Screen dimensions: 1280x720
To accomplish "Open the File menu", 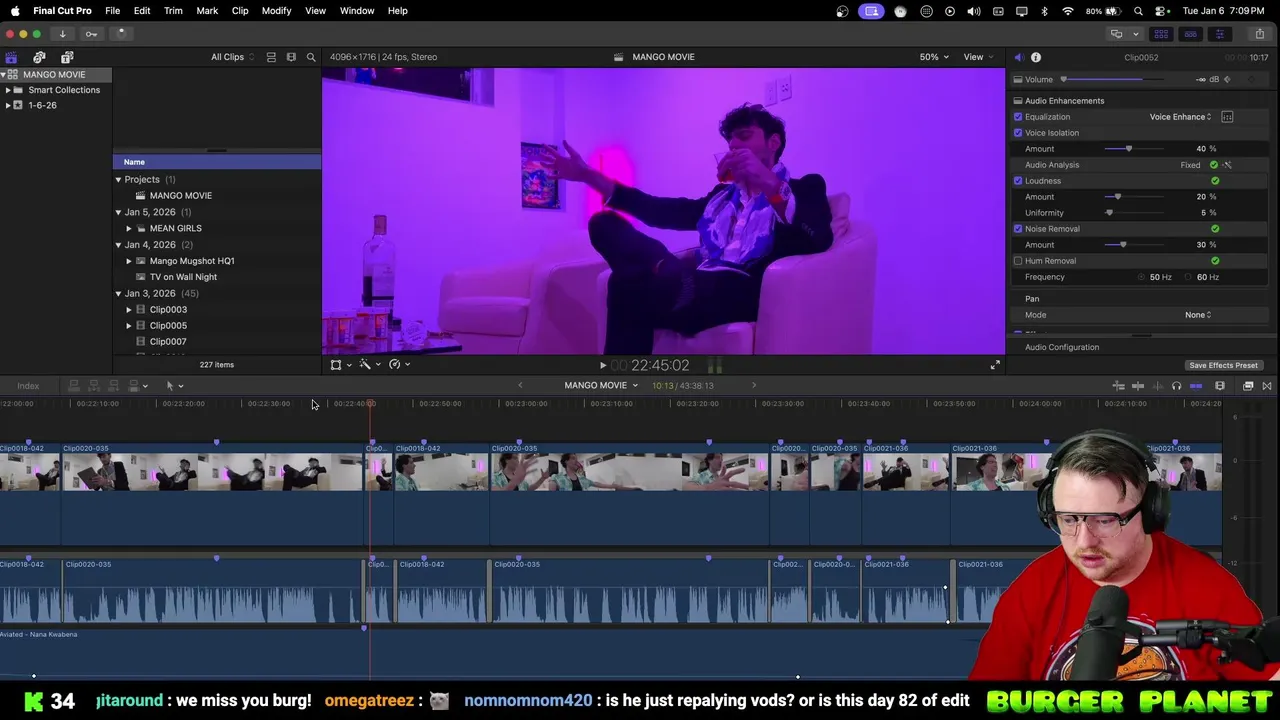I will [x=113, y=11].
